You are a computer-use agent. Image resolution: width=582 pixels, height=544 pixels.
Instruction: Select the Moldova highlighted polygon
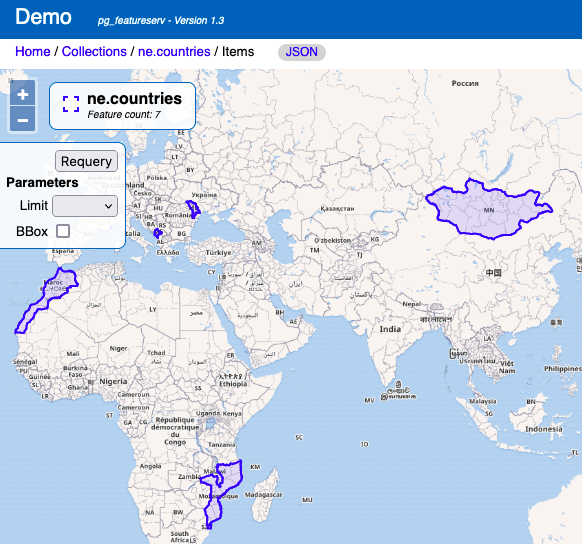point(193,209)
